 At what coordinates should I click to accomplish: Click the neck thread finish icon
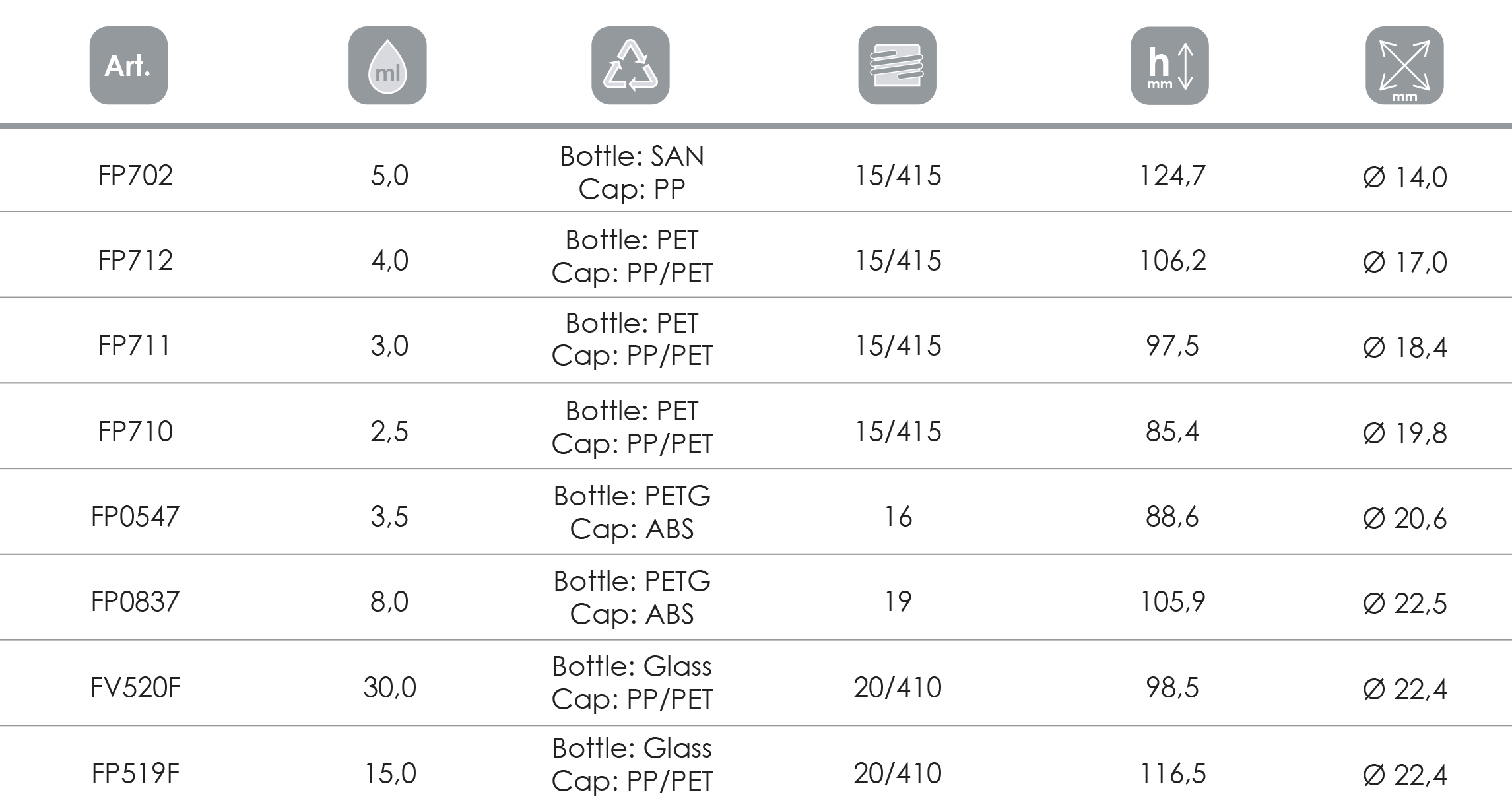click(x=897, y=66)
